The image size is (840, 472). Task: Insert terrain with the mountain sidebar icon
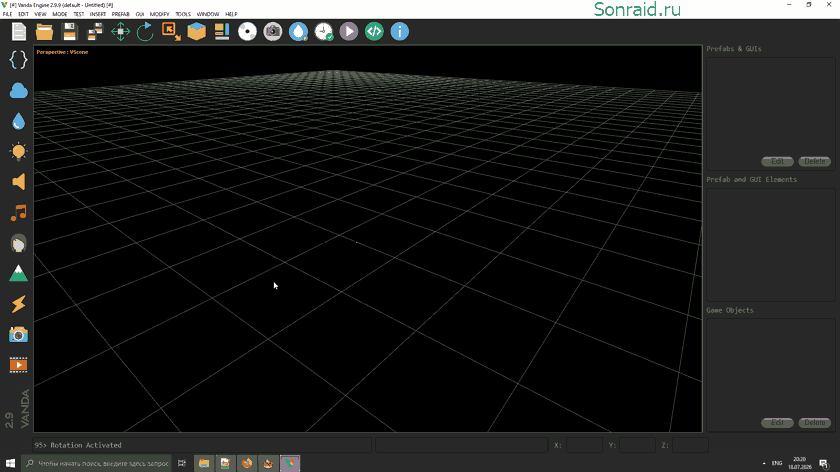click(x=18, y=274)
